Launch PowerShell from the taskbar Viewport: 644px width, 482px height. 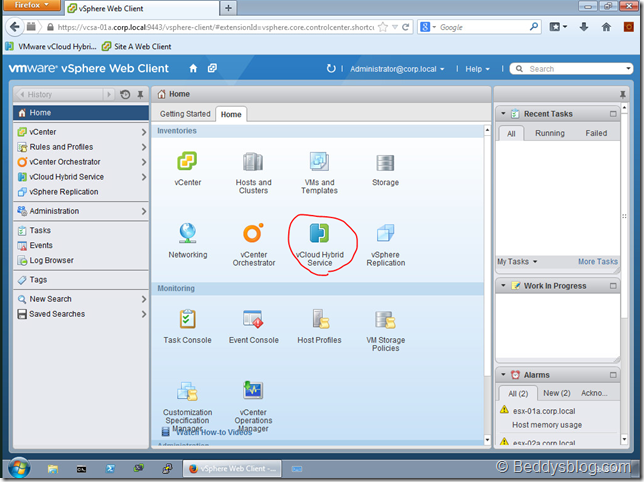(110, 468)
